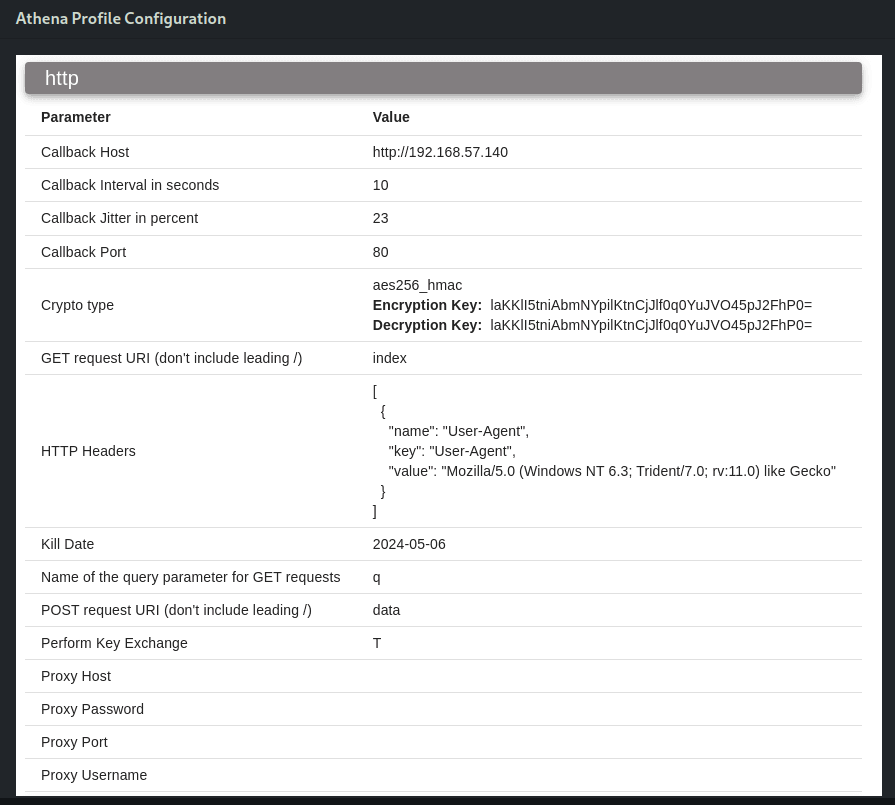This screenshot has width=895, height=805.
Task: Click the HTTP Headers label
Action: tap(88, 451)
